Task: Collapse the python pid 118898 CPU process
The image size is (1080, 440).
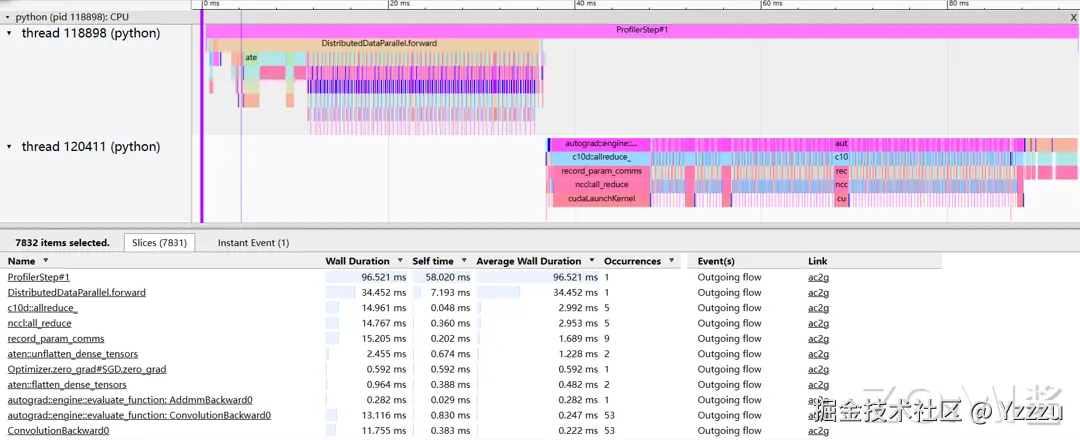Action: (8, 16)
